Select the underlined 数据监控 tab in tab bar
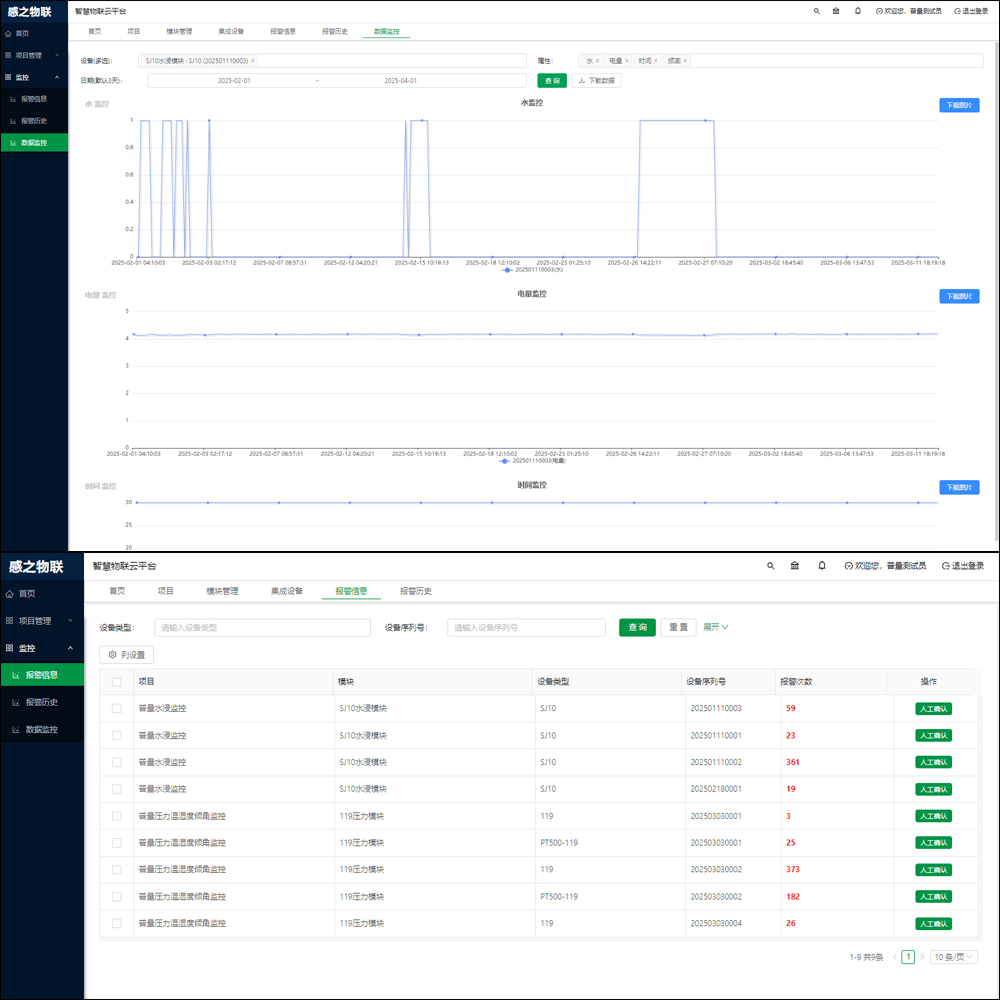 pyautogui.click(x=386, y=32)
